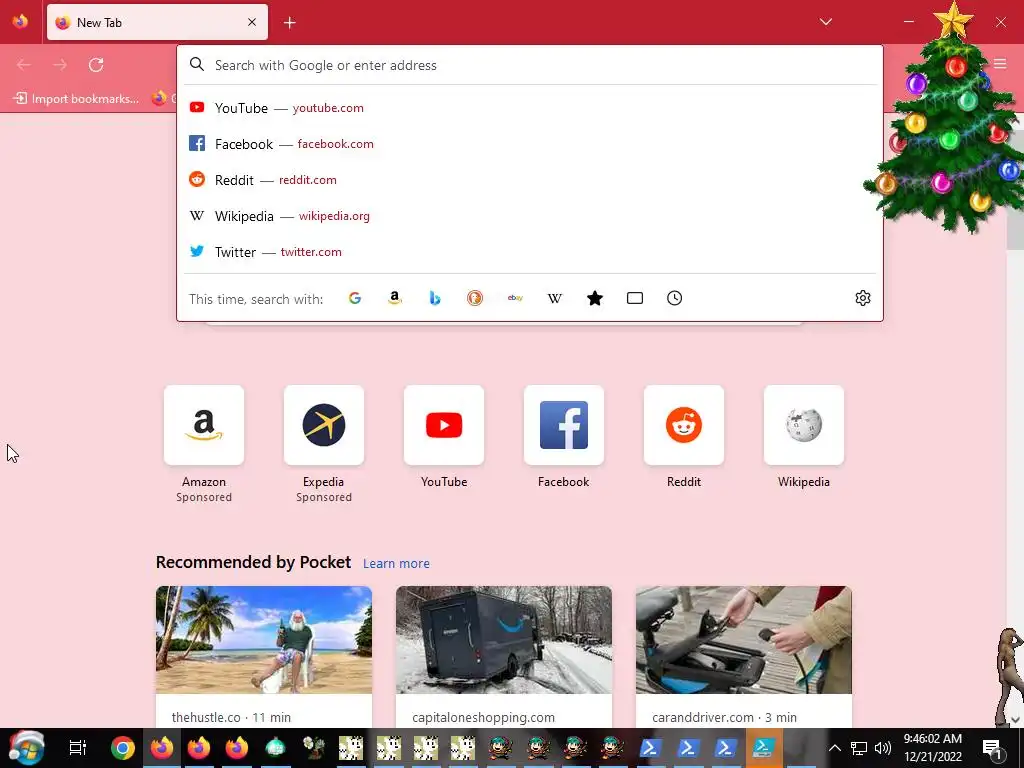Viewport: 1024px width, 768px height.
Task: Open a new tab with the plus button
Action: (290, 23)
